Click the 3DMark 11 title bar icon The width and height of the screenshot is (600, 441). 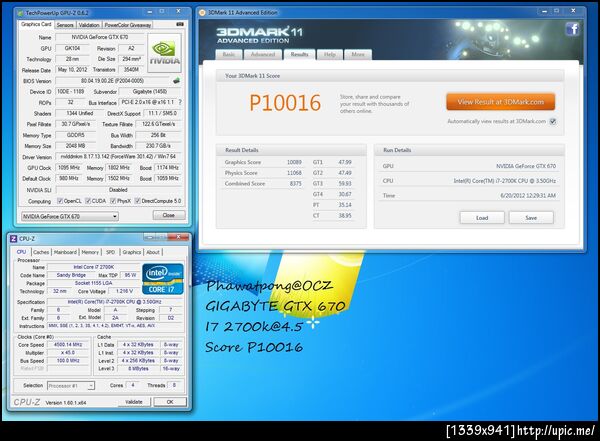202,13
